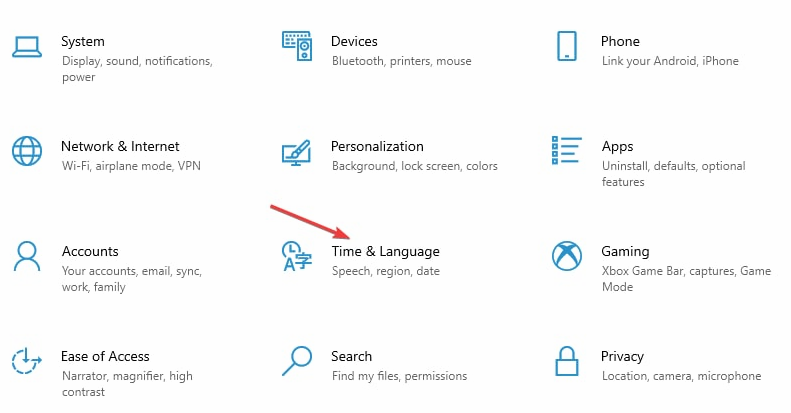This screenshot has width=791, height=413.
Task: Select the Accounts category title
Action: [x=90, y=251]
